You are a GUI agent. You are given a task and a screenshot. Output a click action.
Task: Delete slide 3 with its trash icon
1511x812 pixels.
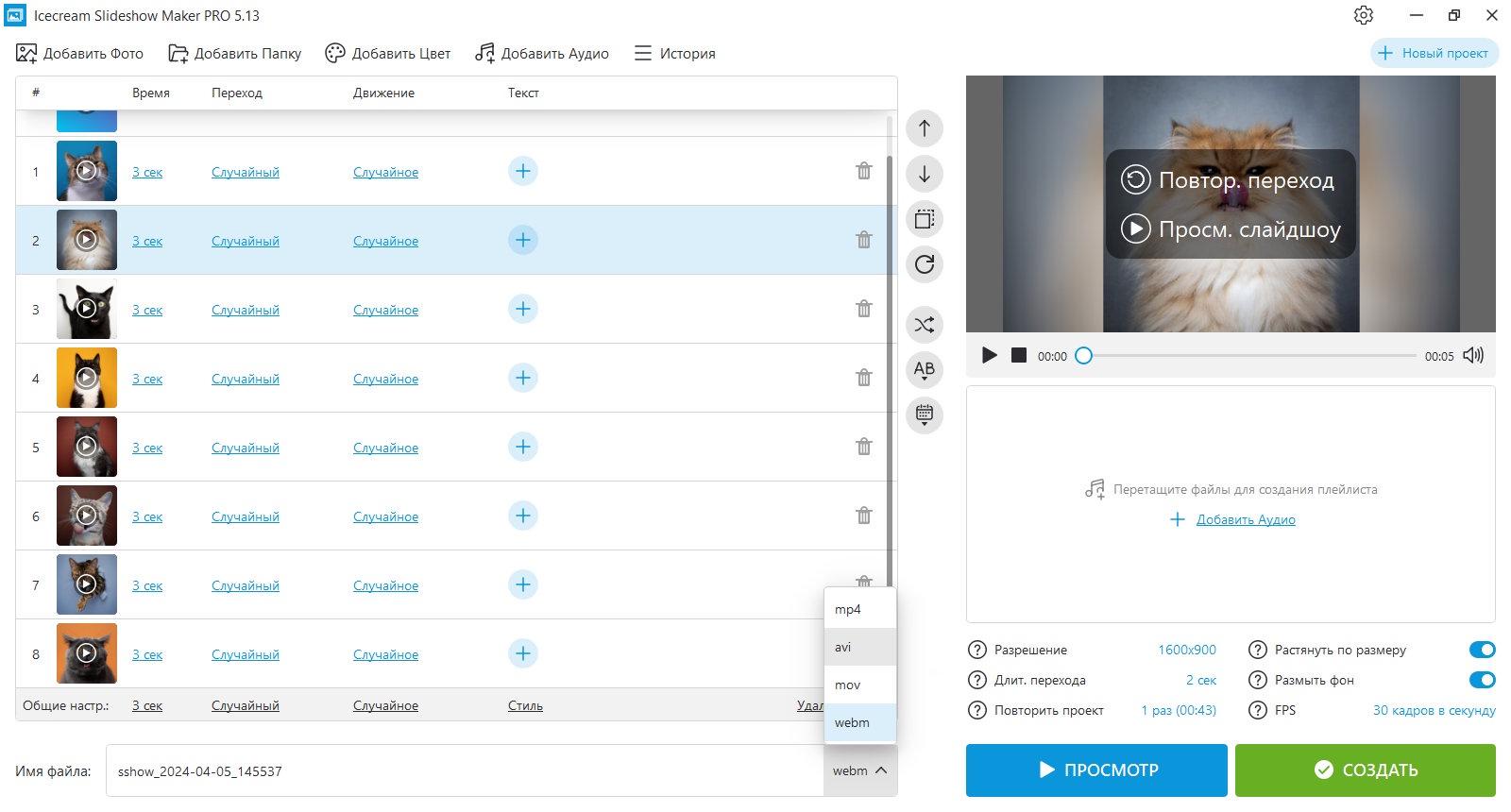(863, 309)
